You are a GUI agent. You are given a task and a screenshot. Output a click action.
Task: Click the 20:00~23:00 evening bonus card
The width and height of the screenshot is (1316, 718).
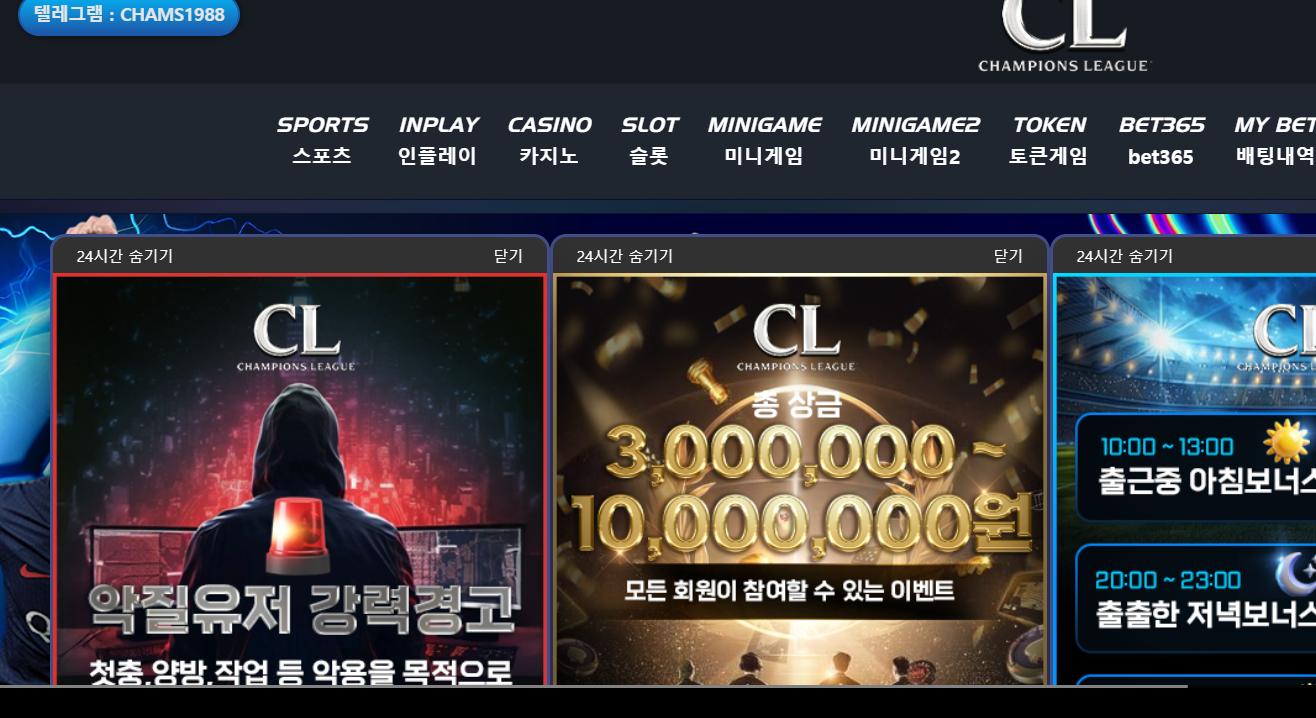[1197, 598]
